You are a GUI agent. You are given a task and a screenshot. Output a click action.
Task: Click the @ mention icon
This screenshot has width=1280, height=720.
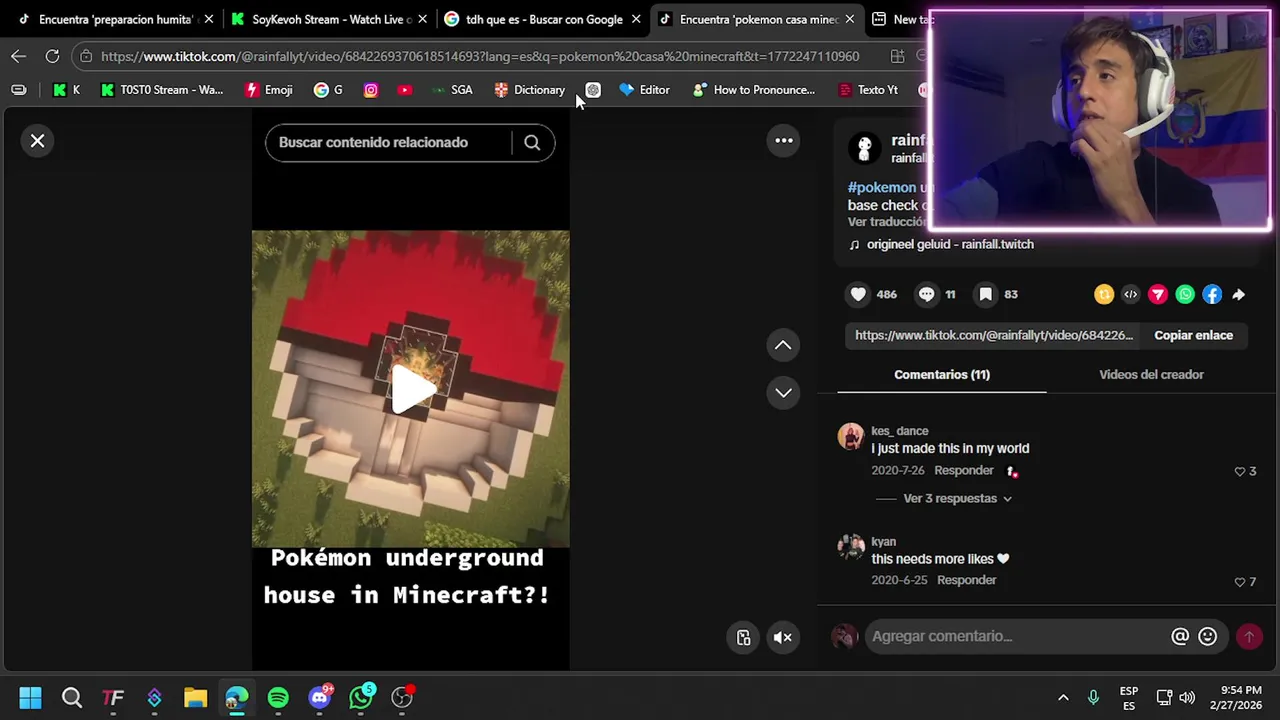[x=1180, y=636]
